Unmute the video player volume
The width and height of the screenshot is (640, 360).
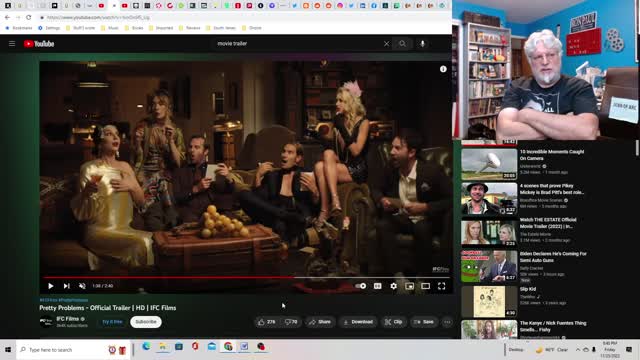(82, 286)
